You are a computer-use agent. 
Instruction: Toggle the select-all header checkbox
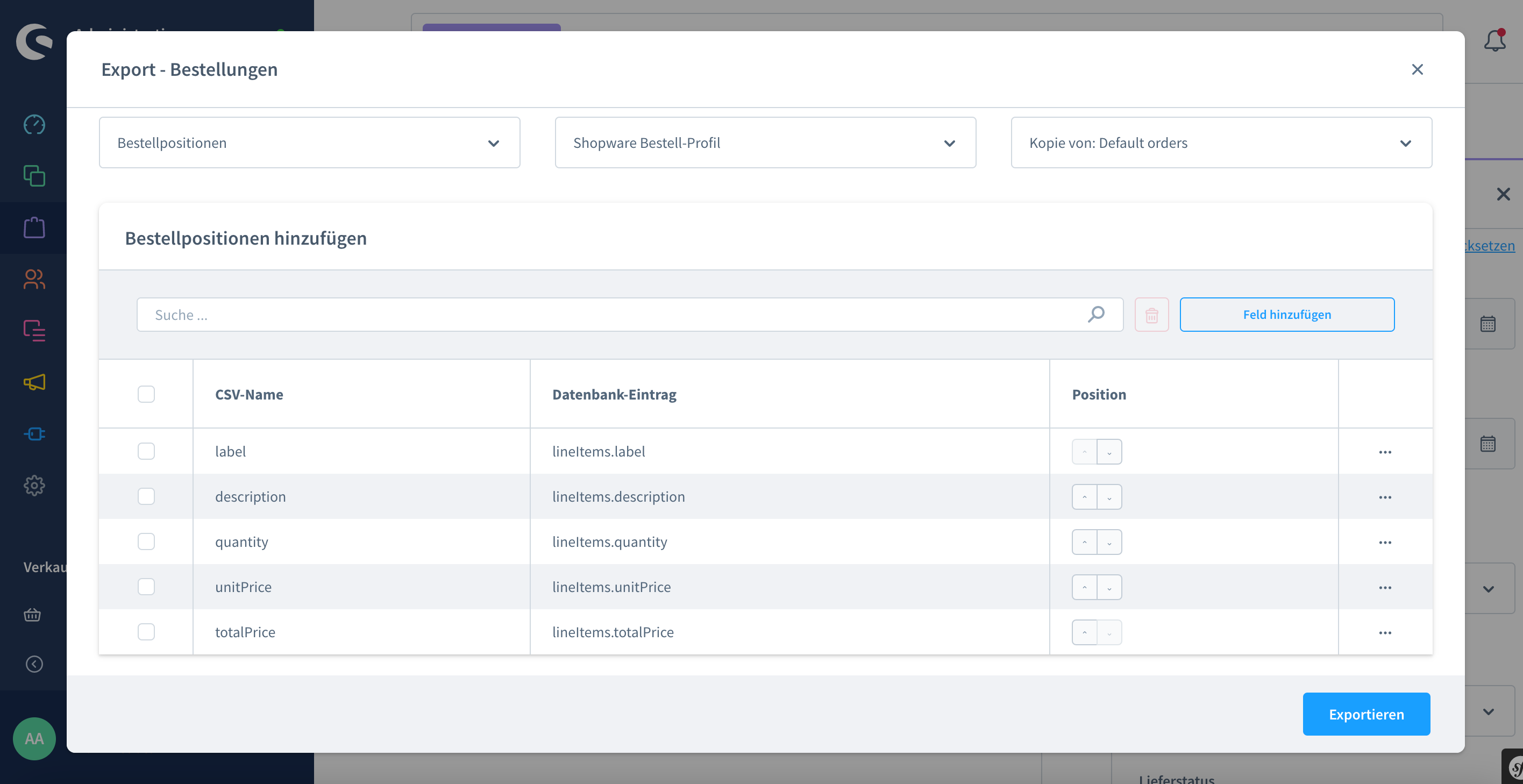pos(146,394)
